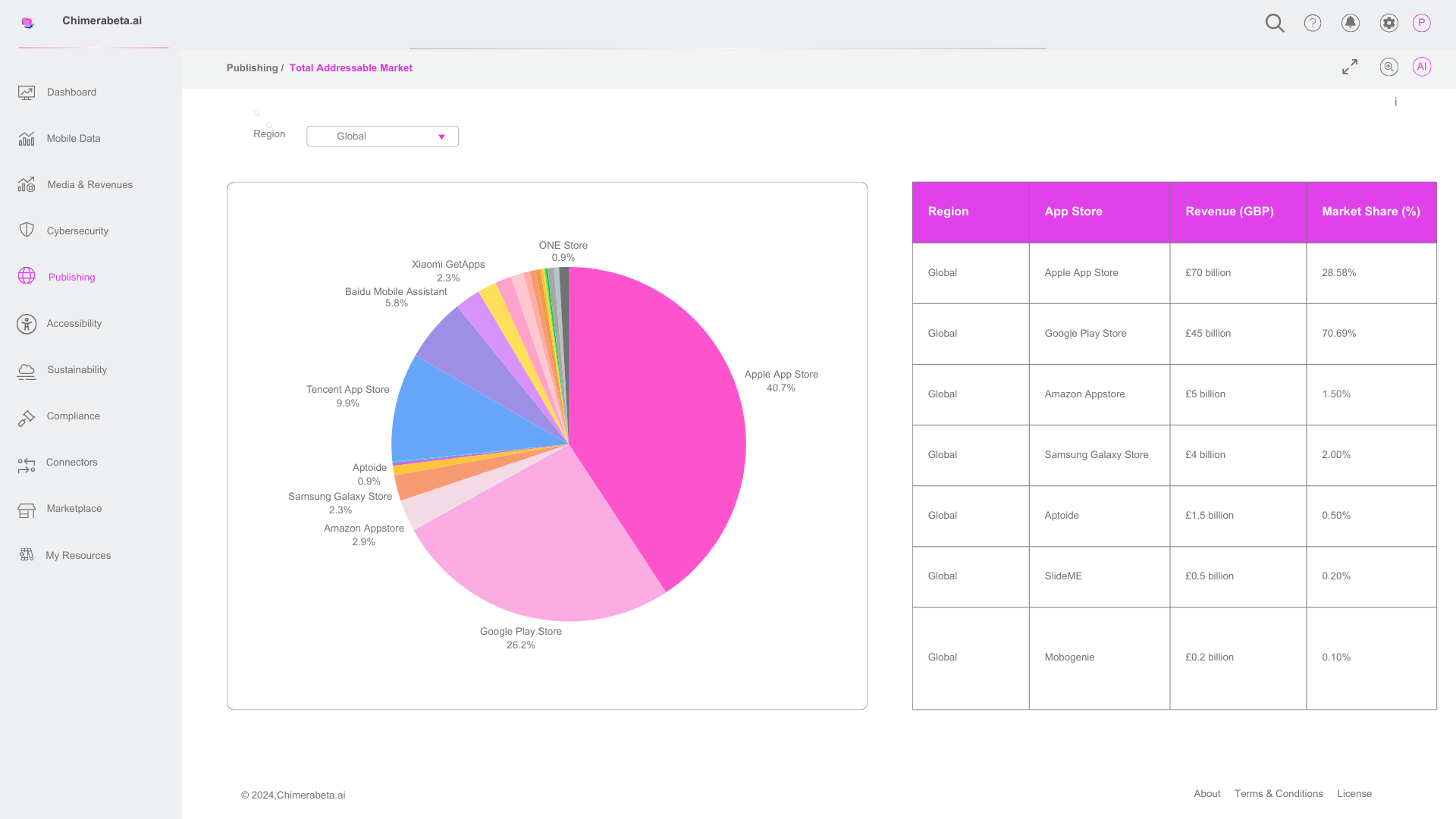This screenshot has width=1456, height=819.
Task: Select the Samsung Galaxy Store table cell
Action: 1099,455
